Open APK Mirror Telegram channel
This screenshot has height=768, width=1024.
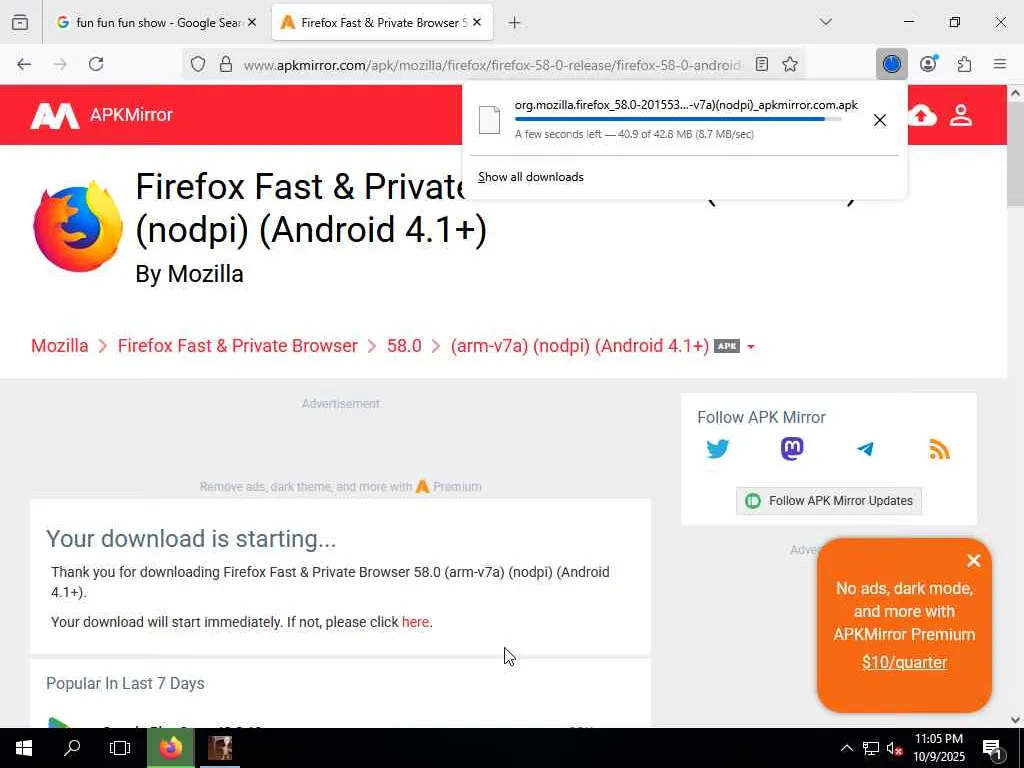pos(865,449)
